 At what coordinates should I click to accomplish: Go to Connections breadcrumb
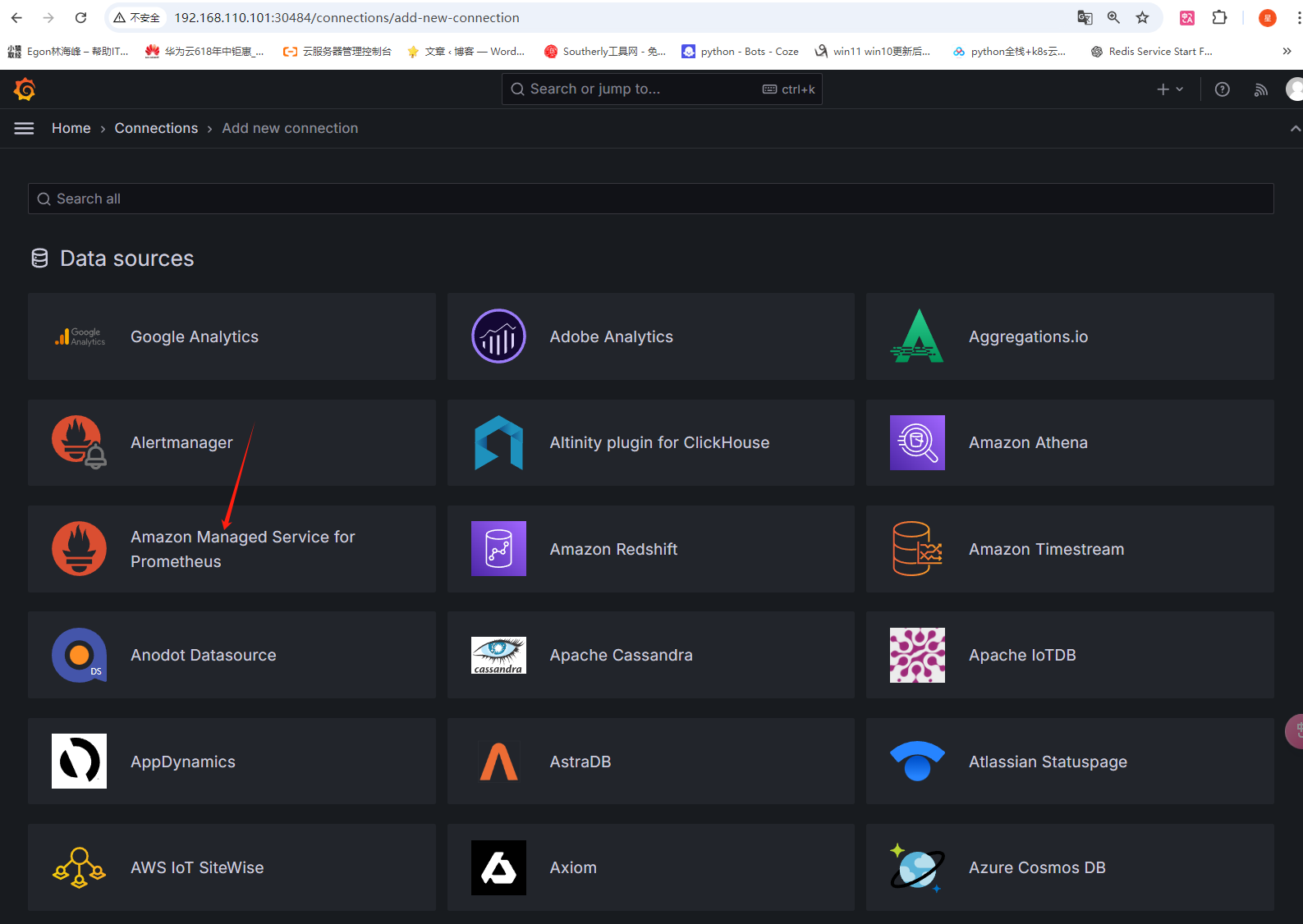tap(156, 128)
